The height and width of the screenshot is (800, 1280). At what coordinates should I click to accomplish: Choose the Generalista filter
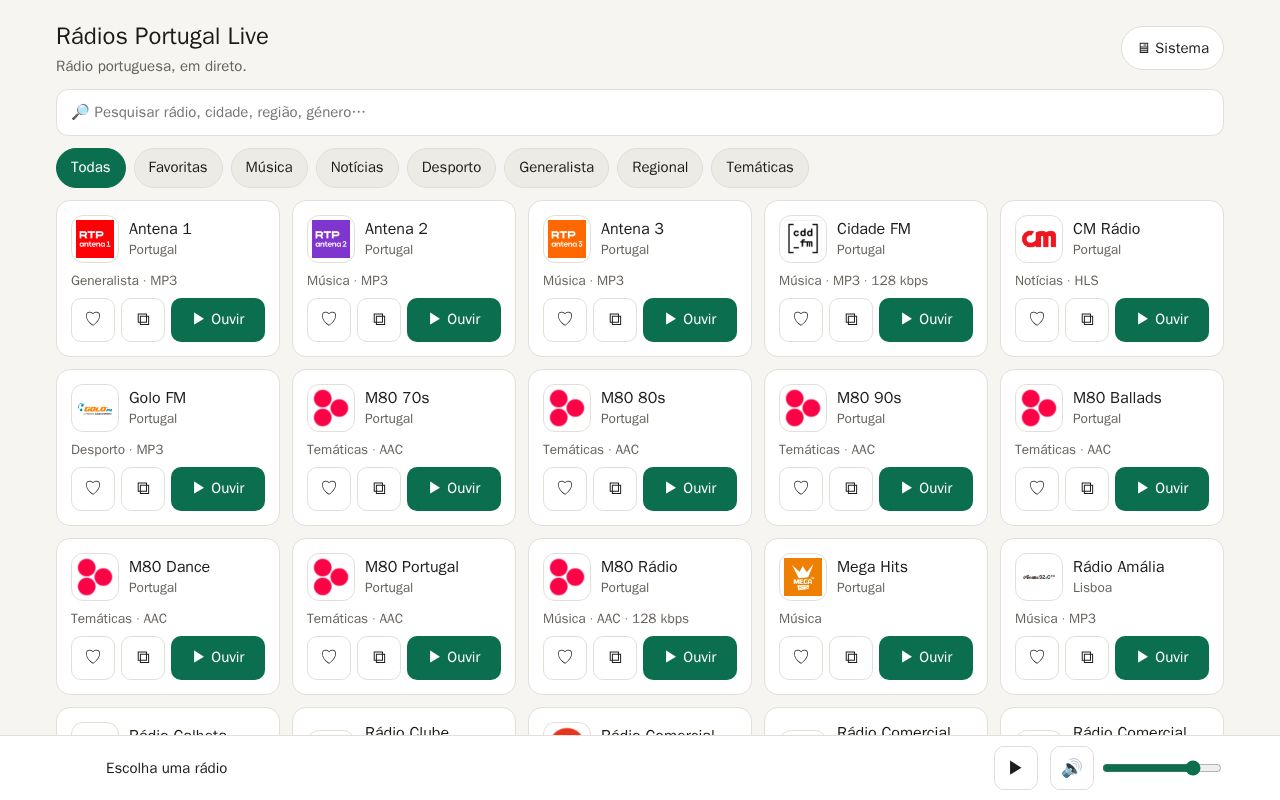coord(556,168)
